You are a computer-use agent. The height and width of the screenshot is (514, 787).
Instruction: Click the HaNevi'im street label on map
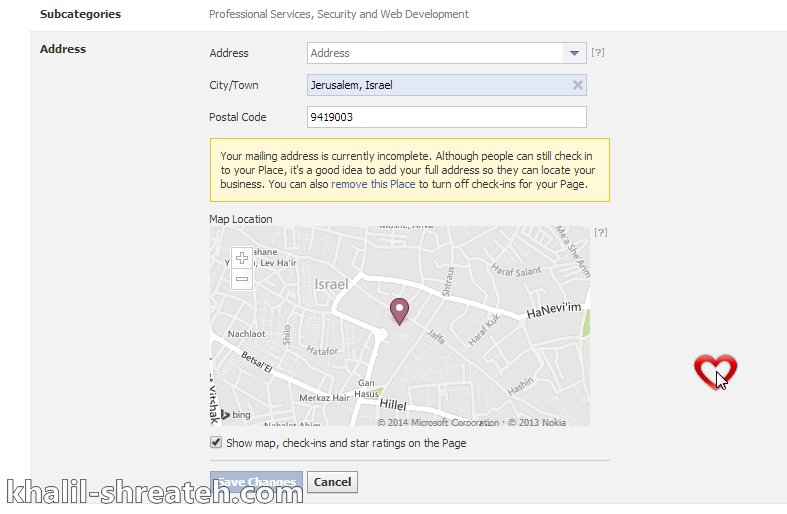click(552, 312)
